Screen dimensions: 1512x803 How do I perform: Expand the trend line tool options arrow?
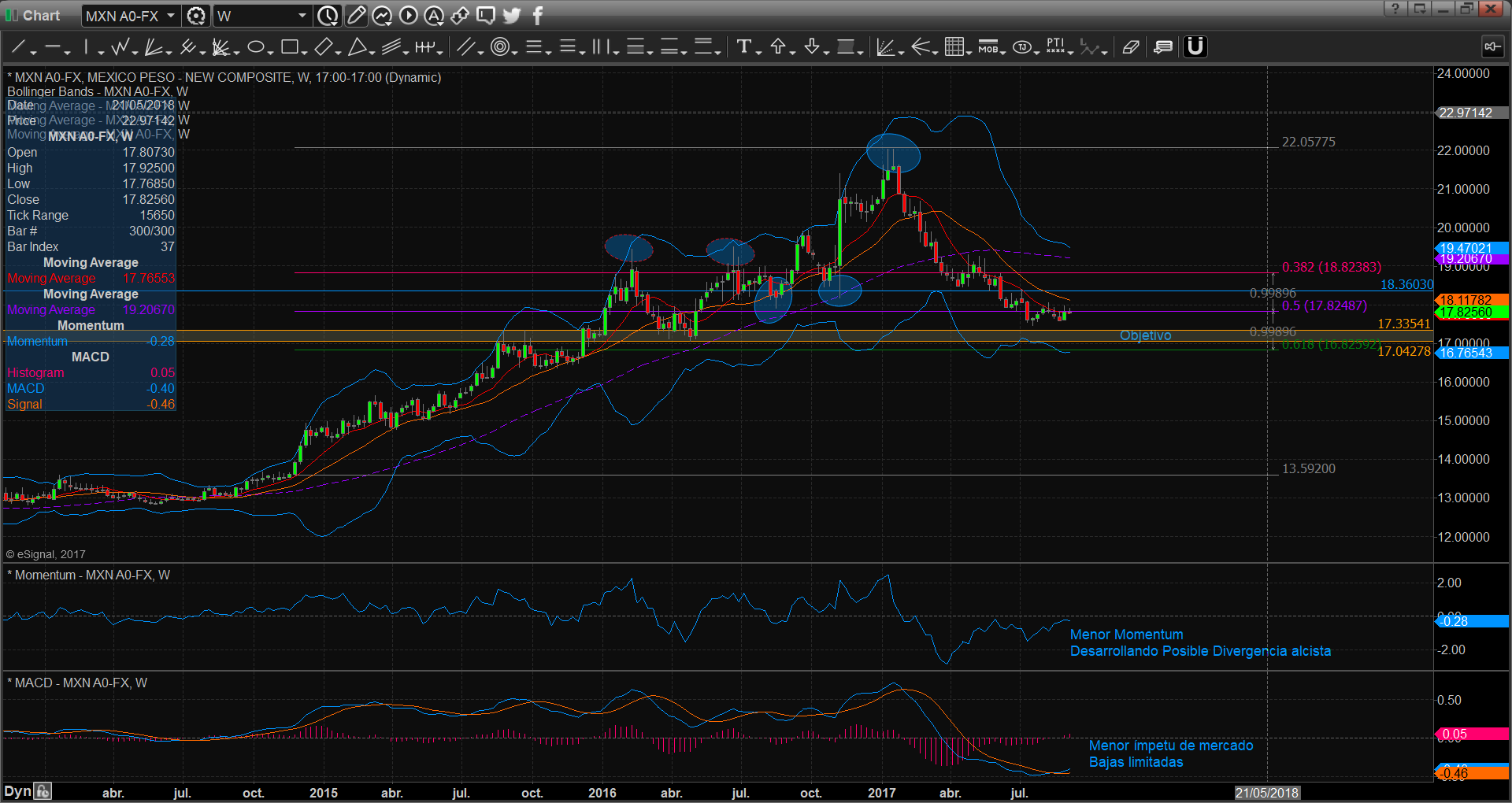[34, 52]
